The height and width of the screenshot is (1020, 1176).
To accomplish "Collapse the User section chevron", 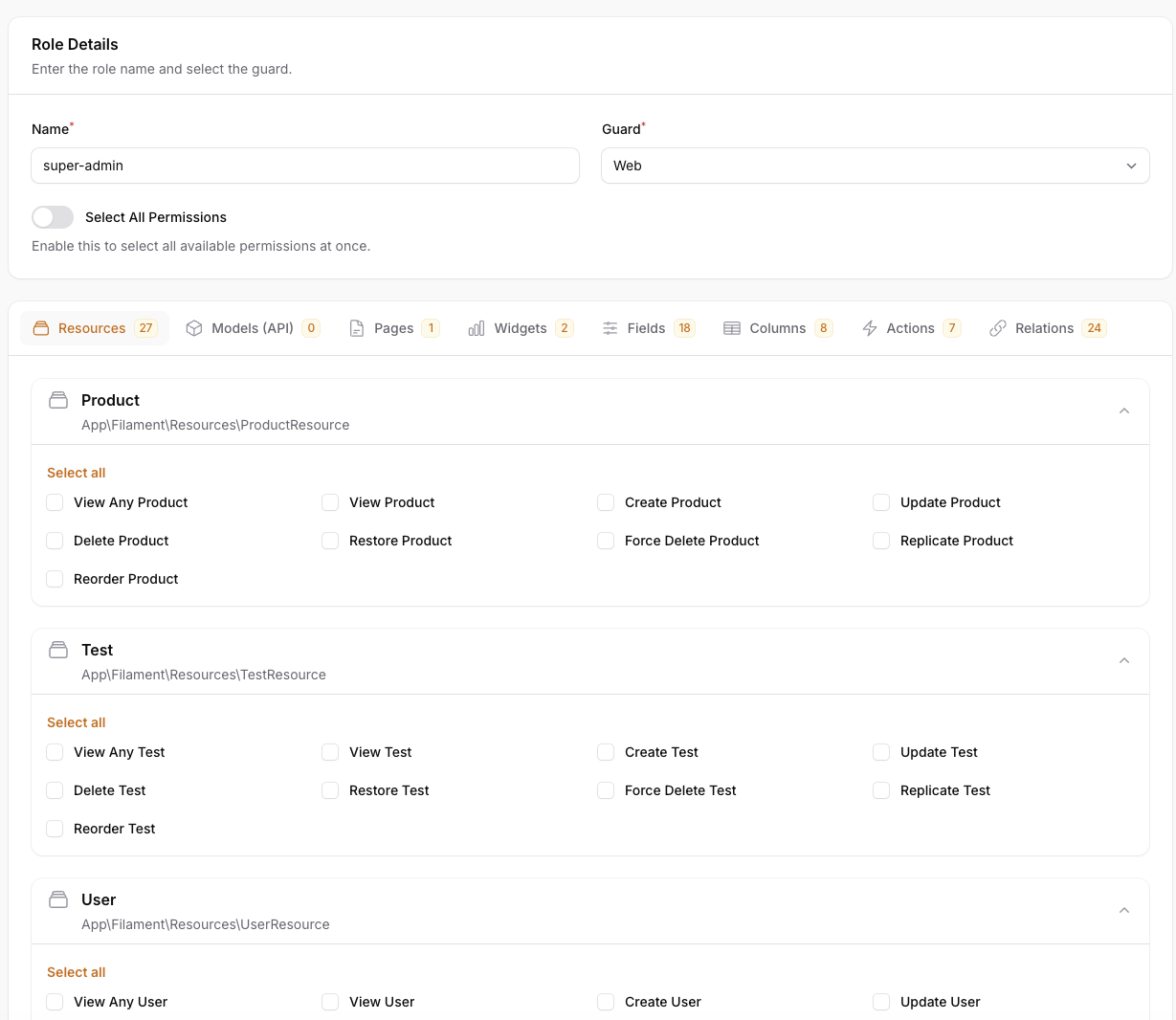I will [1124, 911].
